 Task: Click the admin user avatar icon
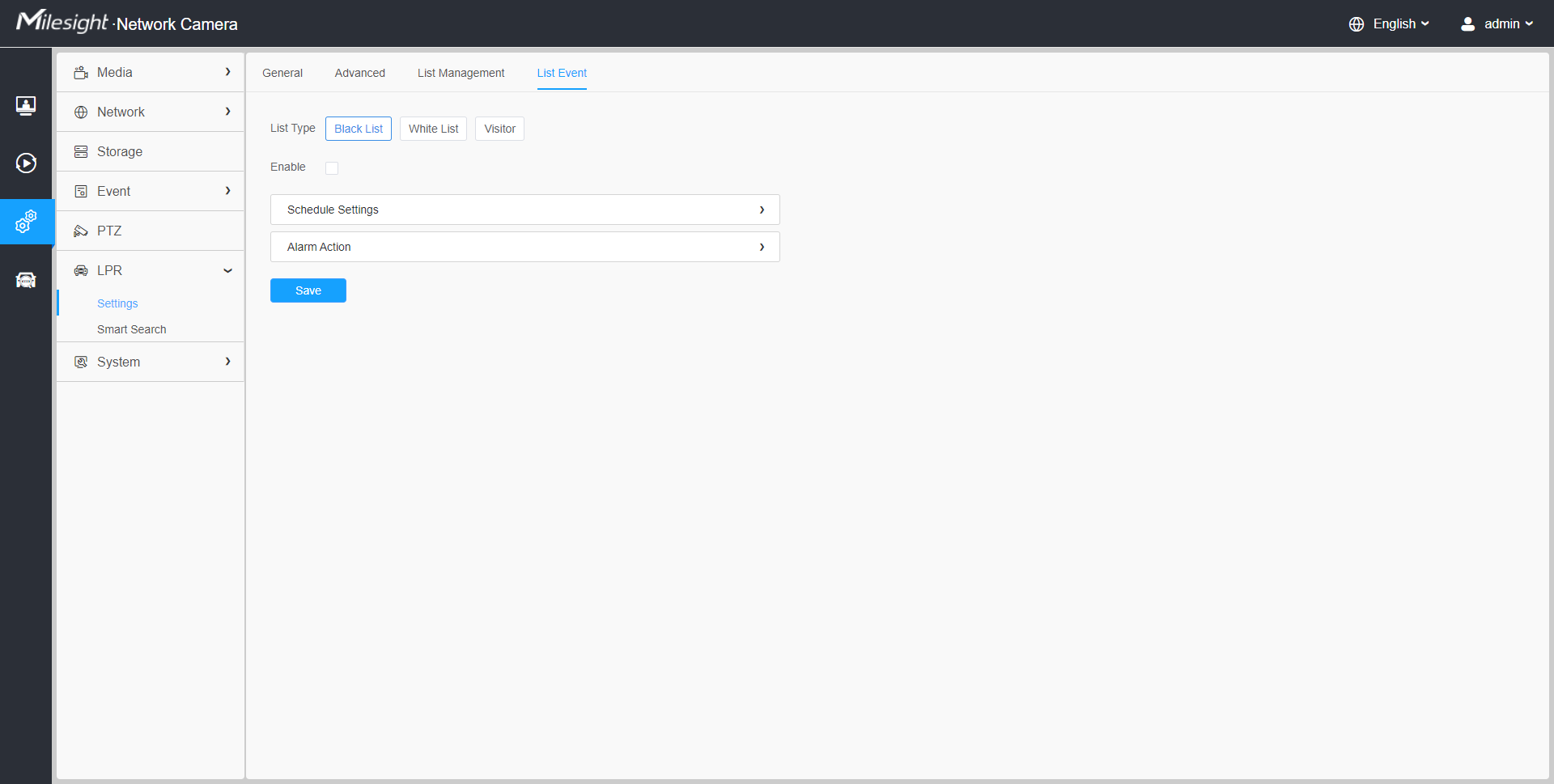tap(1467, 24)
